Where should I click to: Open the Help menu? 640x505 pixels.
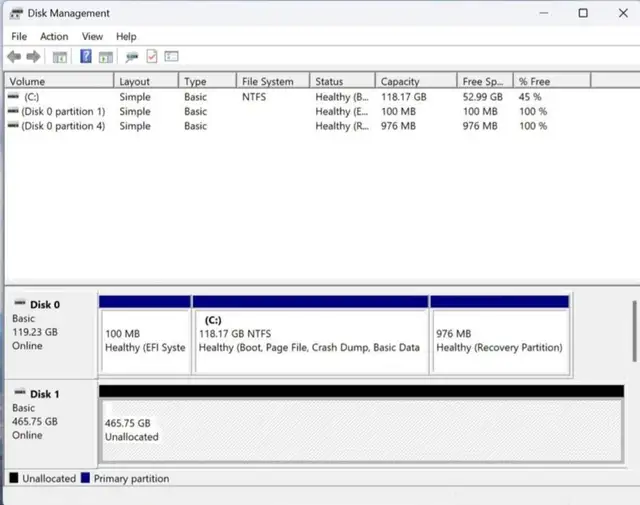coord(126,36)
